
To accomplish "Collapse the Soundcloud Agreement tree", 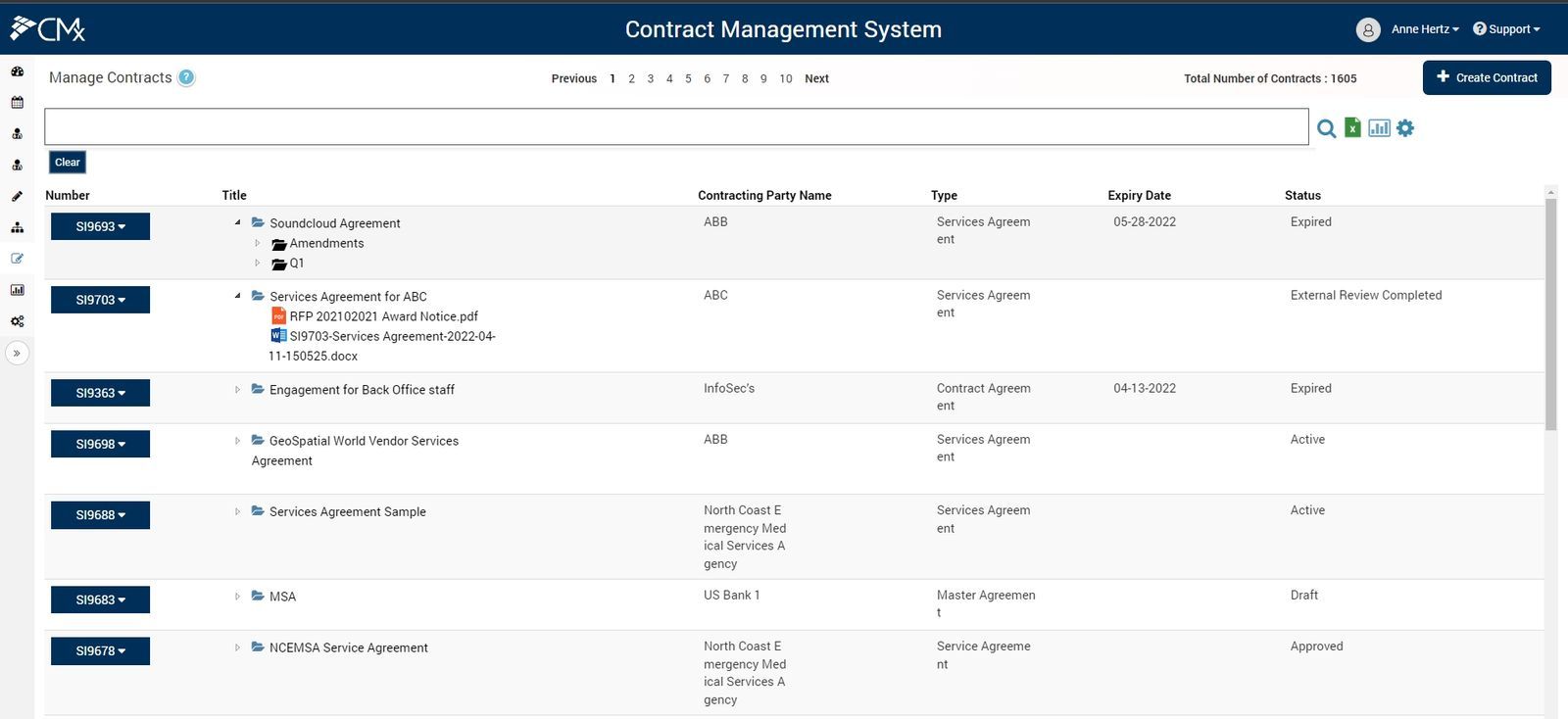I will point(237,222).
